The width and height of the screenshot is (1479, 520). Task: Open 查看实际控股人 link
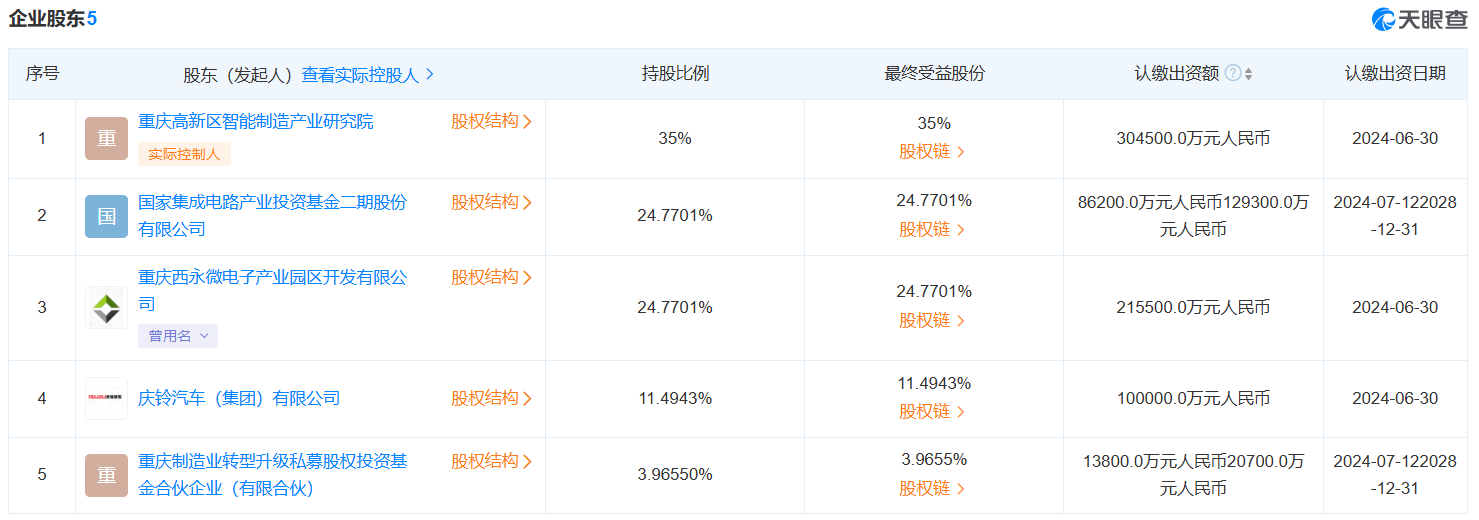(x=368, y=75)
